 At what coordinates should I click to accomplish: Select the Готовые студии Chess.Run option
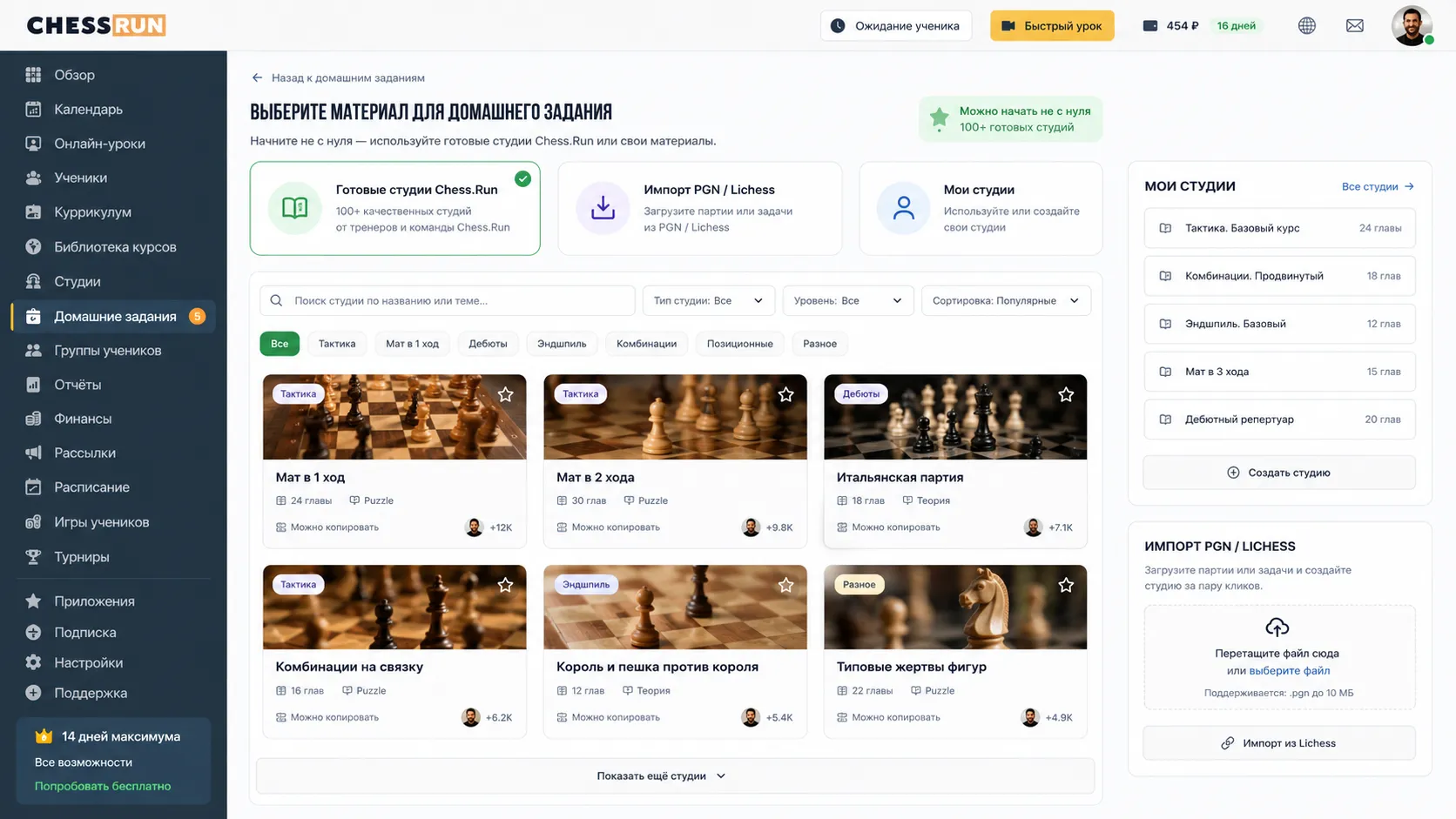pyautogui.click(x=394, y=208)
